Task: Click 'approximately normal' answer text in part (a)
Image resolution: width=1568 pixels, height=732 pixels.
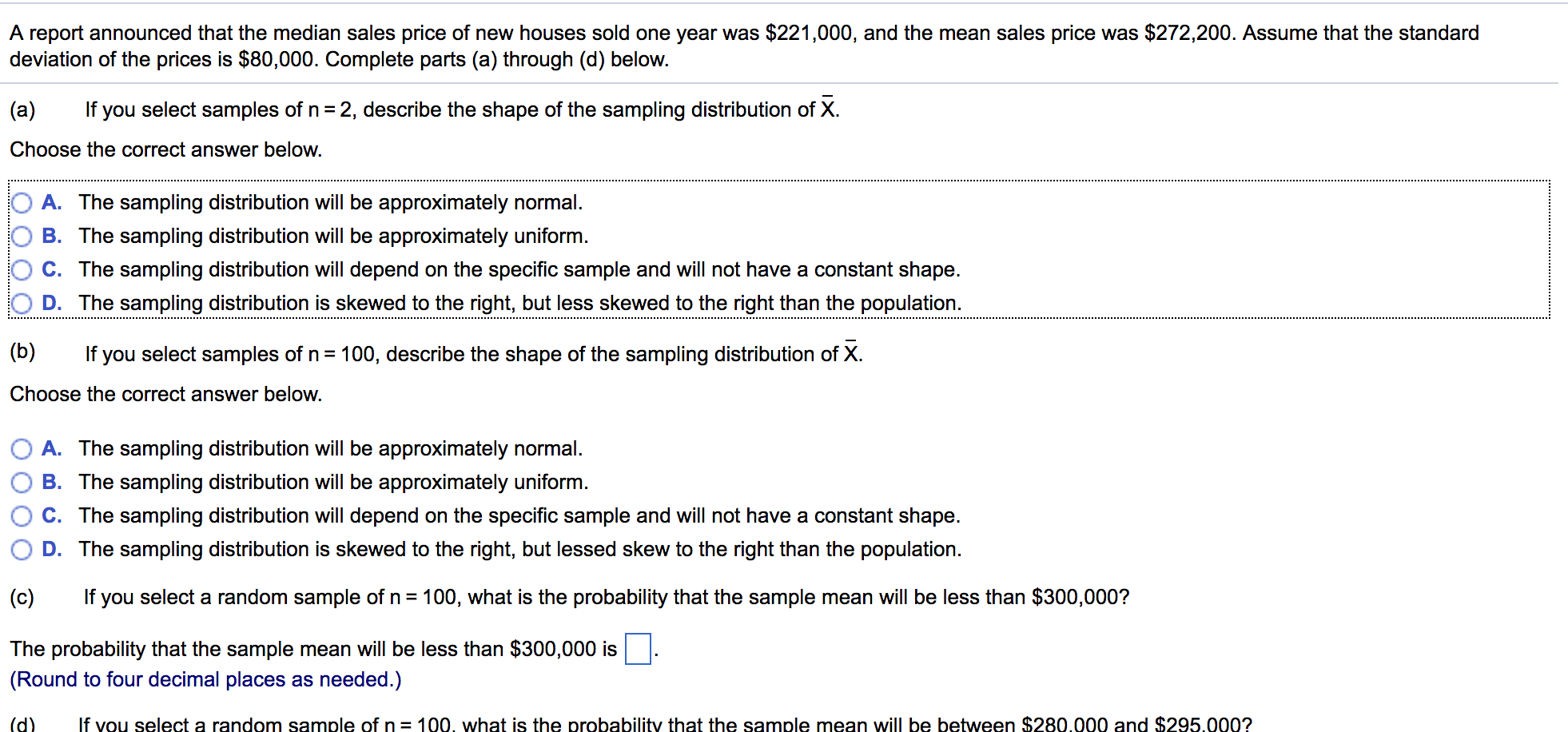Action: point(480,202)
